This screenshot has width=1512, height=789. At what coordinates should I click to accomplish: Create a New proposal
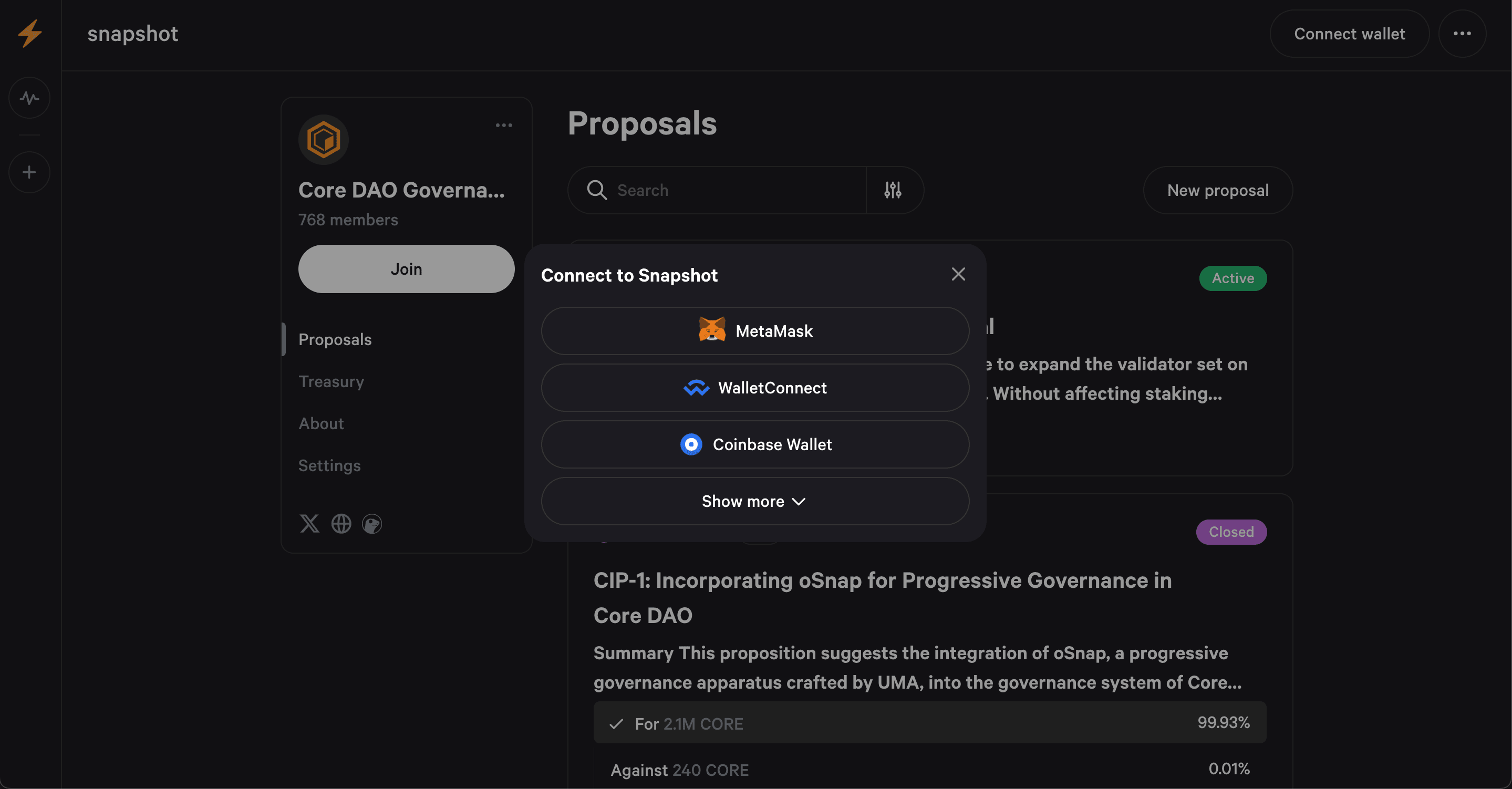1217,190
